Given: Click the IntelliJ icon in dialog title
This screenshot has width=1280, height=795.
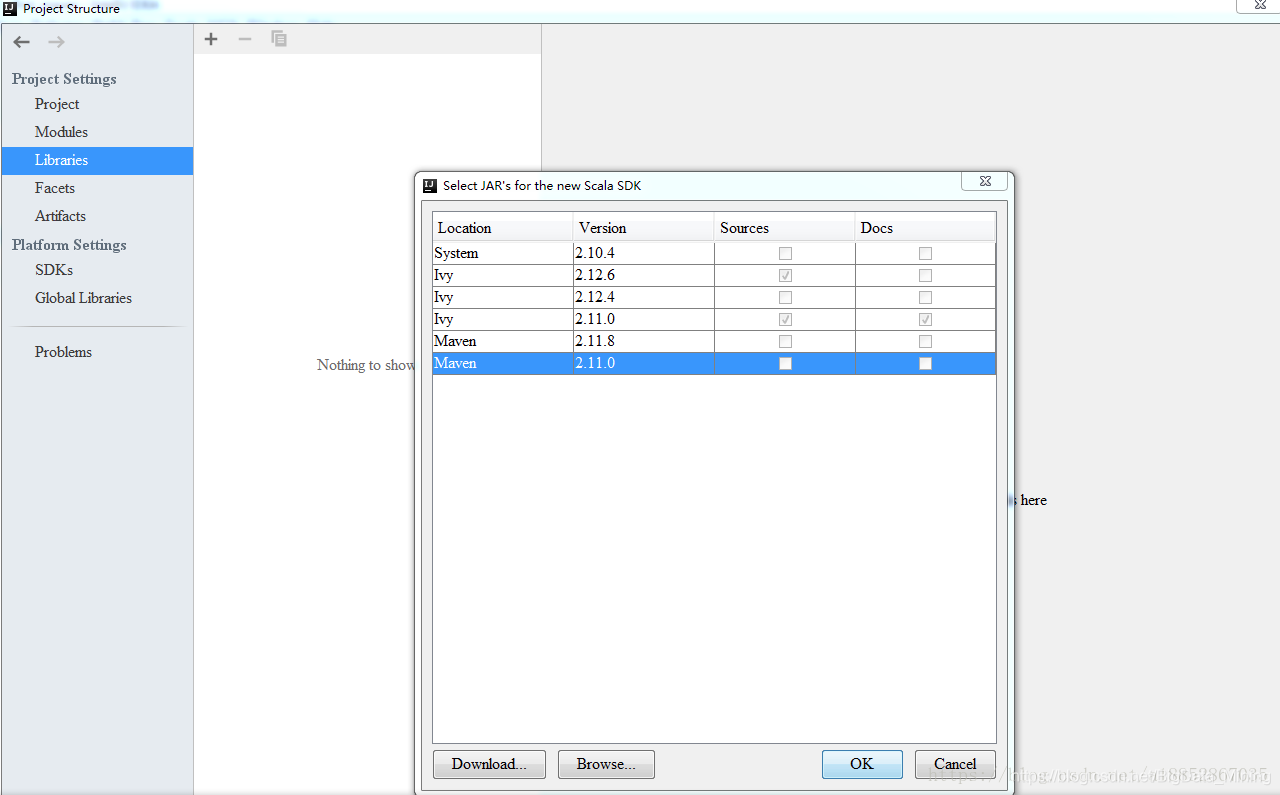Looking at the screenshot, I should tap(430, 185).
